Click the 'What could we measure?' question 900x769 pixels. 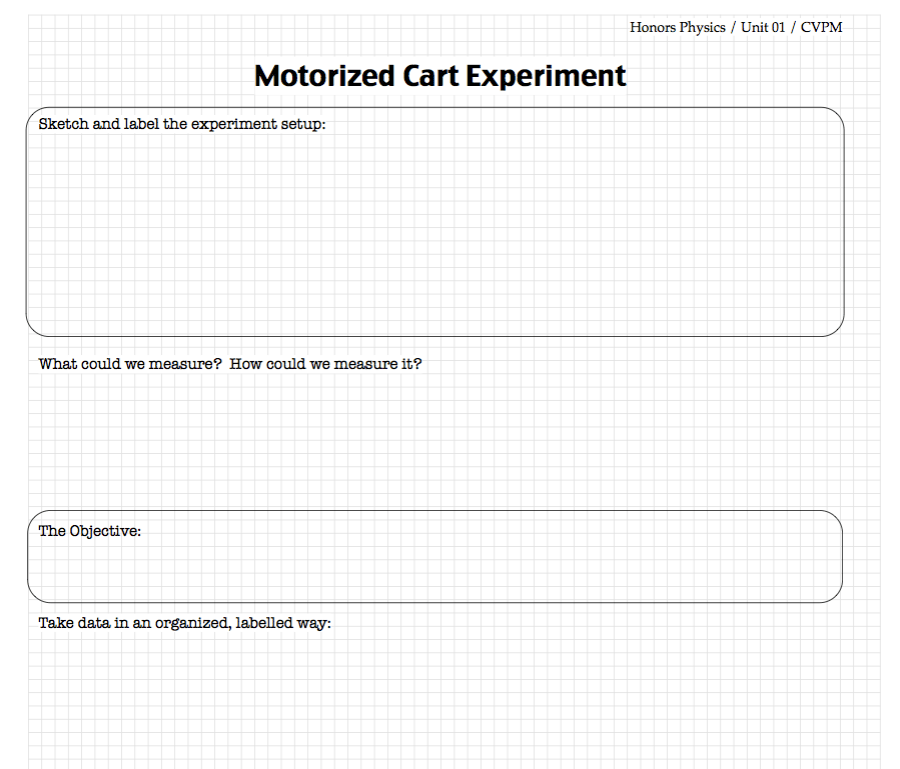130,364
